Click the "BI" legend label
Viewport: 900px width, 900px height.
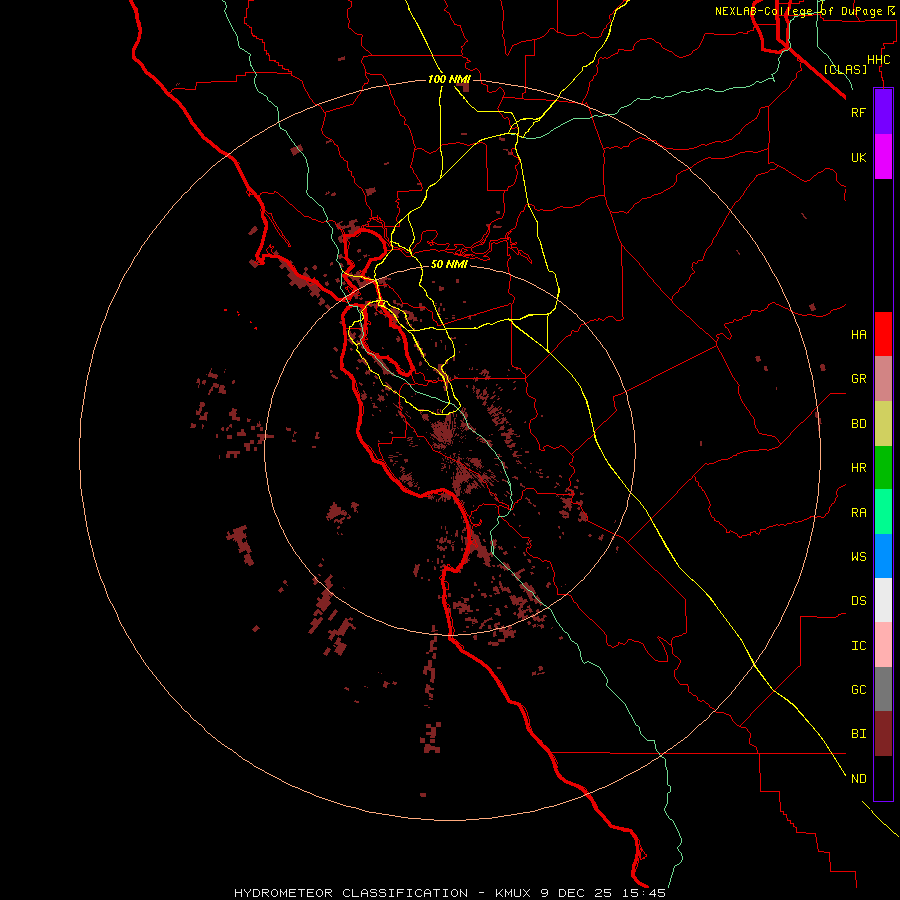[859, 734]
